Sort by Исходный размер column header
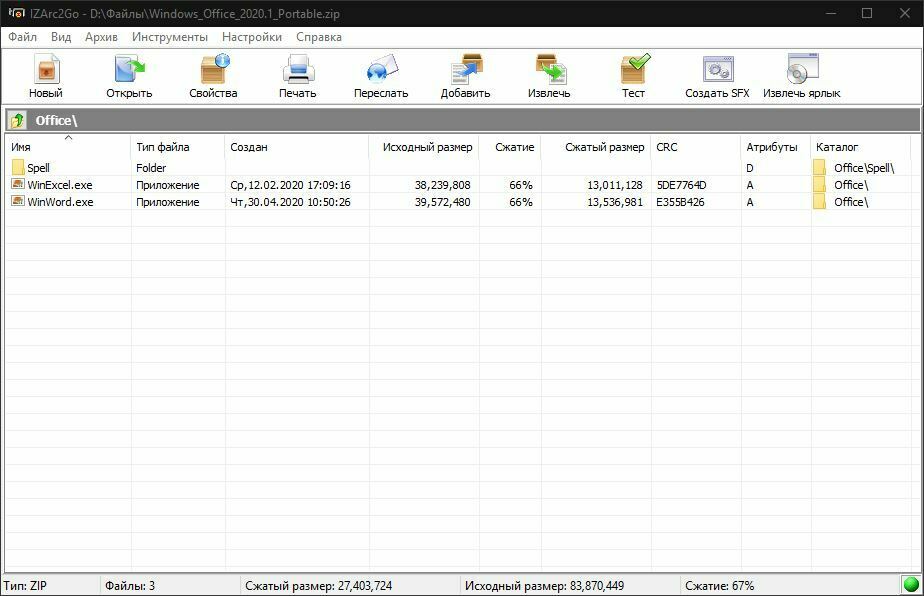Viewport: 924px width, 596px height. (426, 147)
